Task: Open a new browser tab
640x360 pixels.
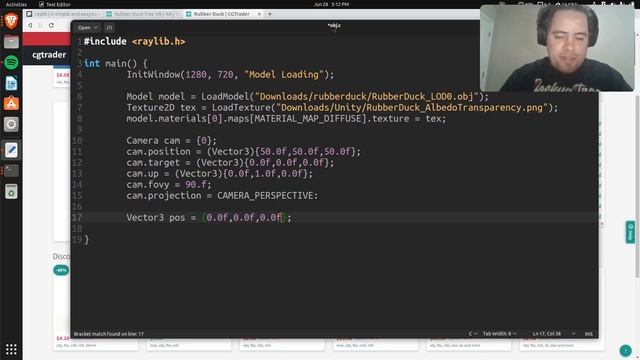Action: click(x=270, y=14)
